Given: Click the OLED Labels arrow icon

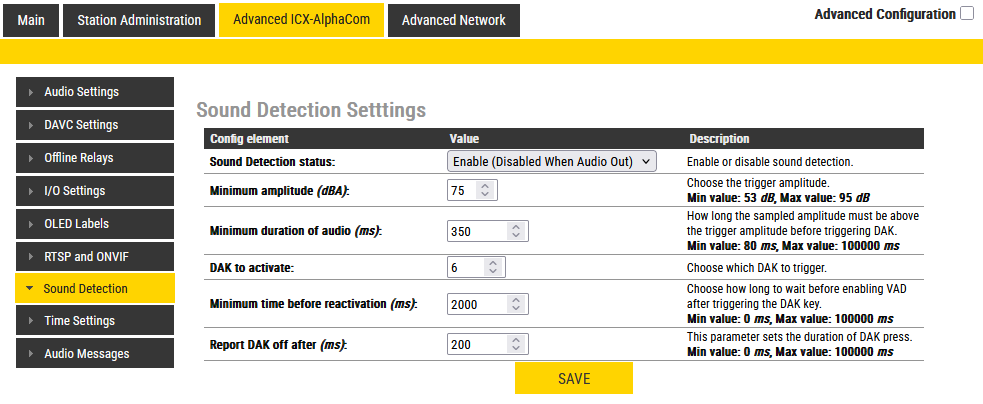Looking at the screenshot, I should pyautogui.click(x=32, y=224).
